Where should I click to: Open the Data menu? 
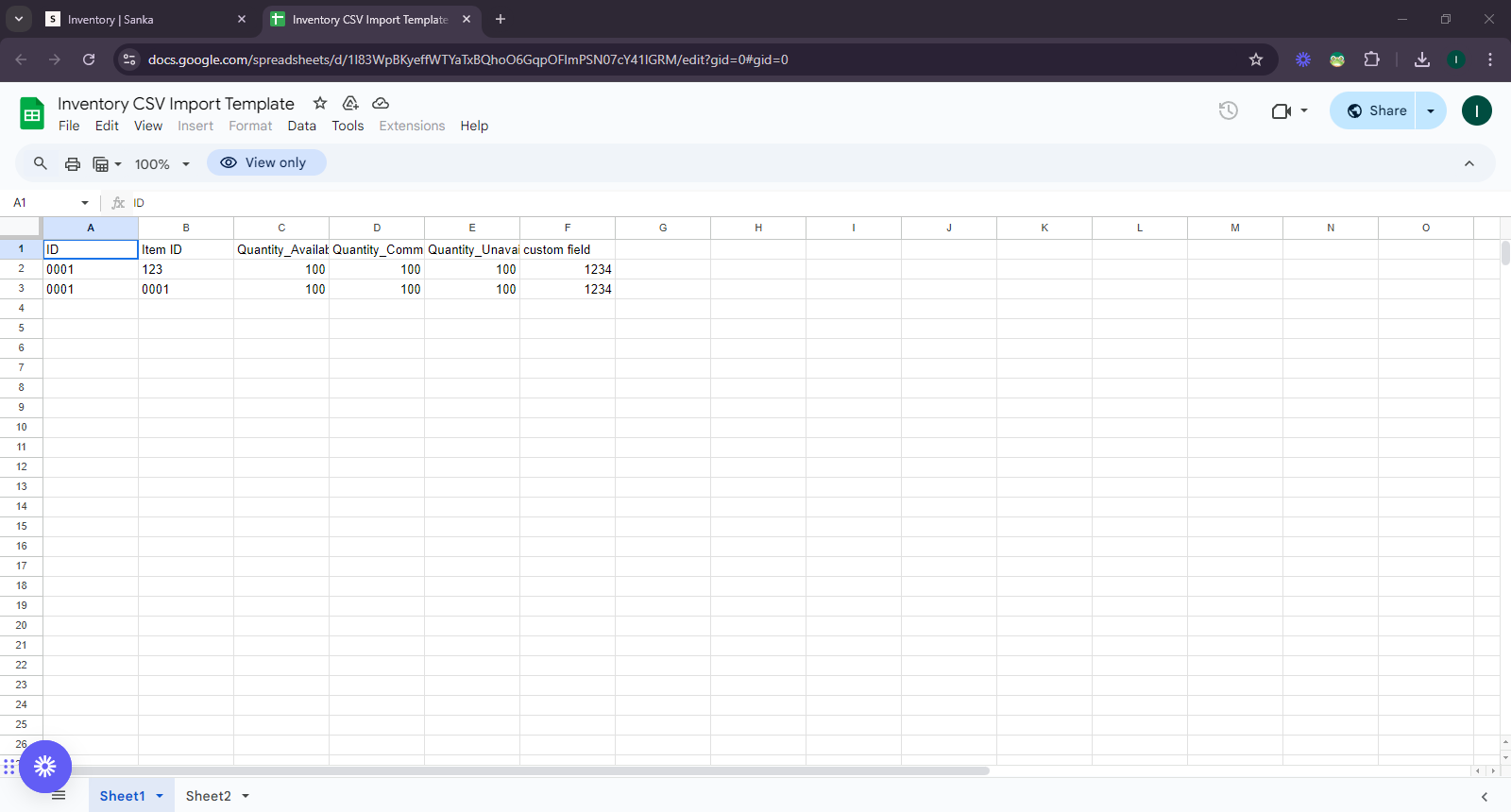coord(301,126)
